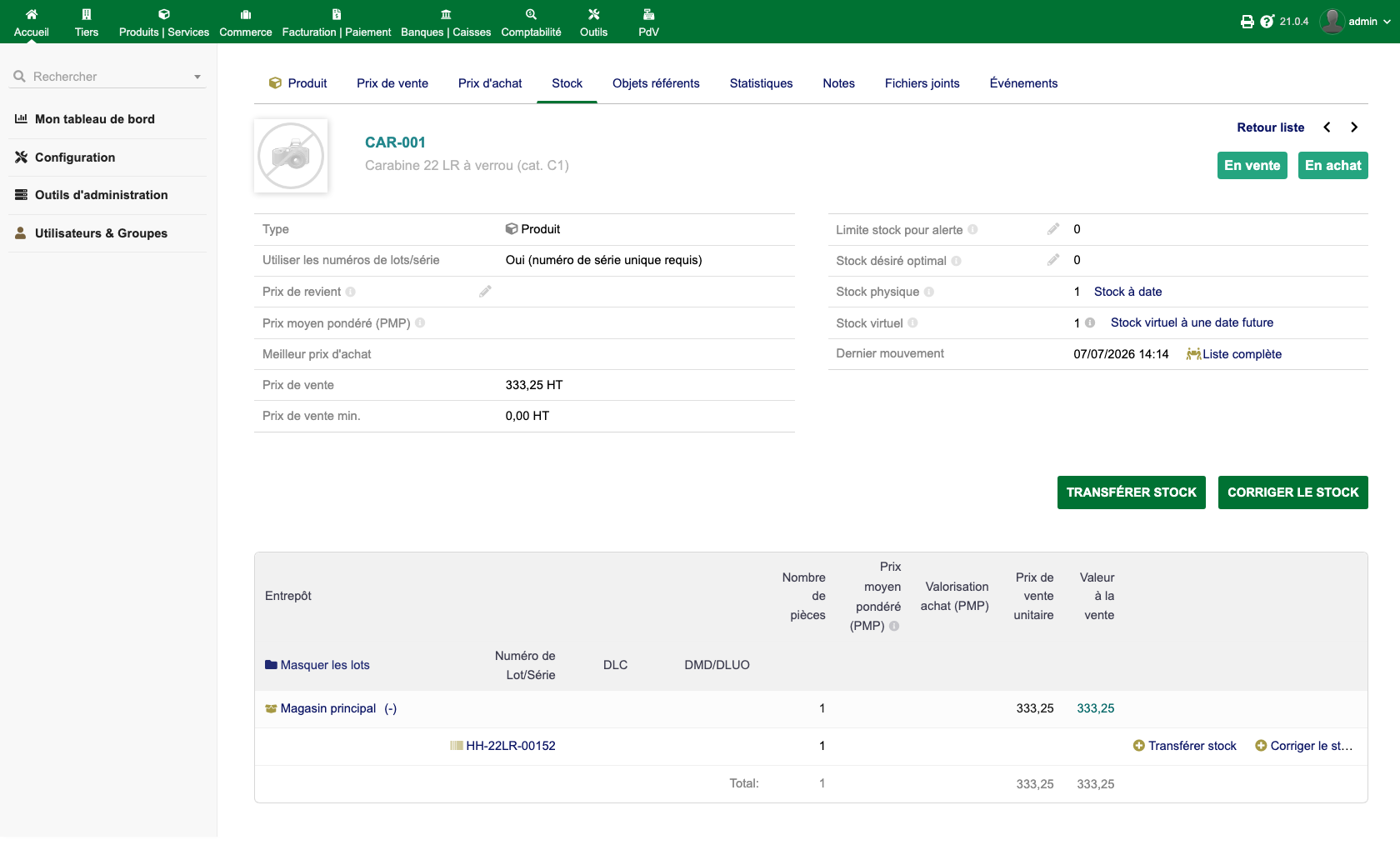Edit Prix de revient pencil icon
The width and height of the screenshot is (1400, 850).
point(485,292)
